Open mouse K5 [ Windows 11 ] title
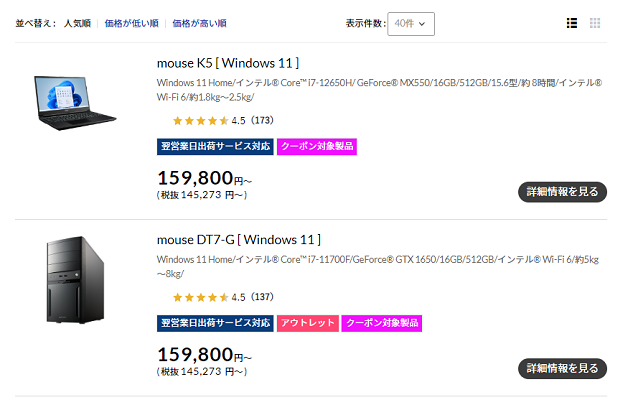 228,62
